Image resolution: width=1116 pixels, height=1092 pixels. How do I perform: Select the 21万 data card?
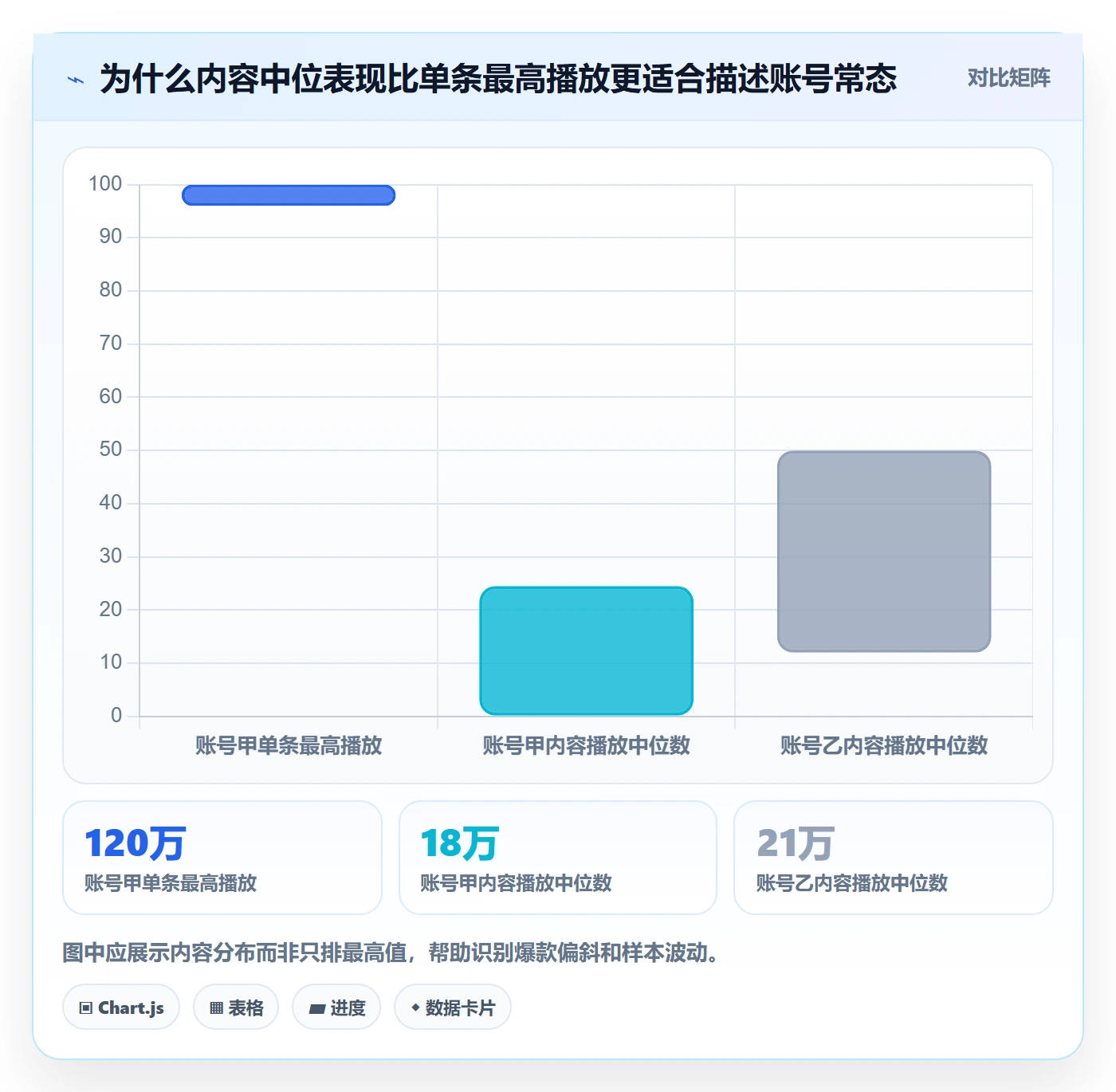point(894,858)
